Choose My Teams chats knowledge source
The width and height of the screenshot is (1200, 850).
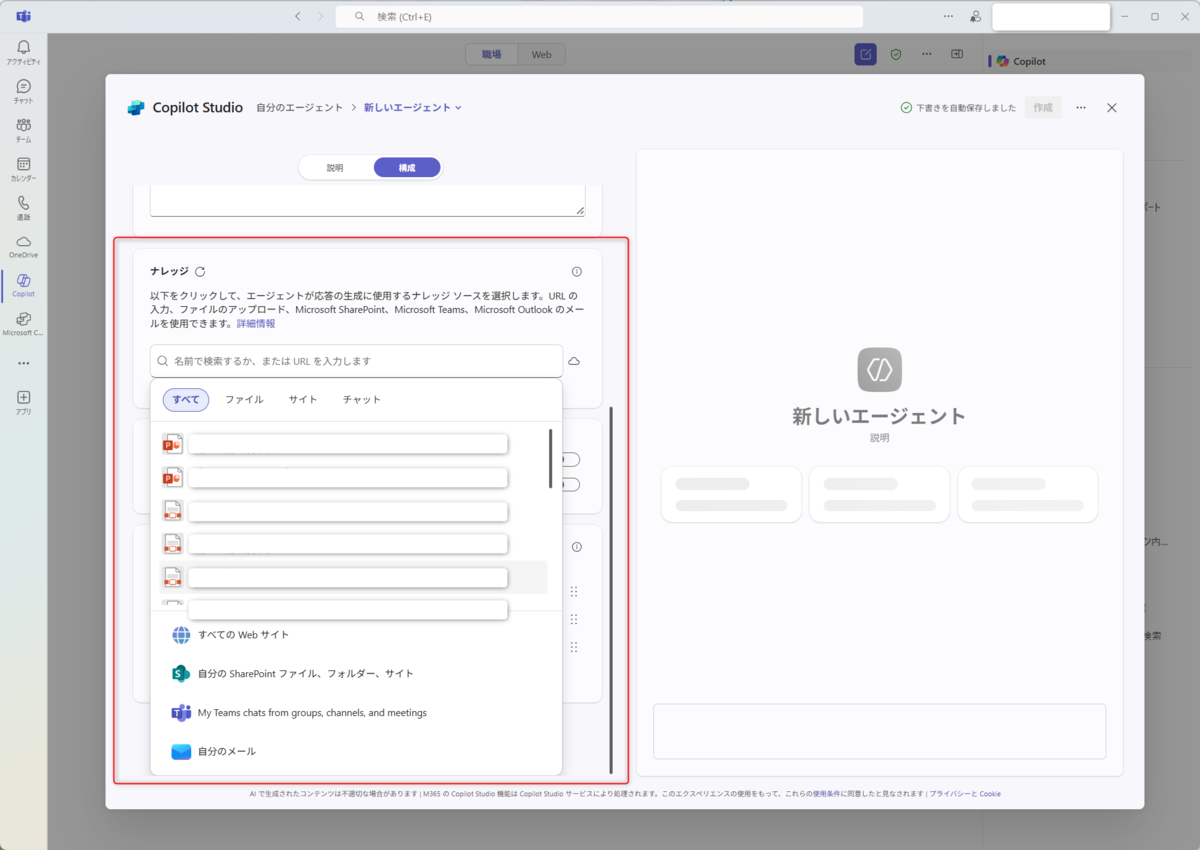(x=356, y=713)
